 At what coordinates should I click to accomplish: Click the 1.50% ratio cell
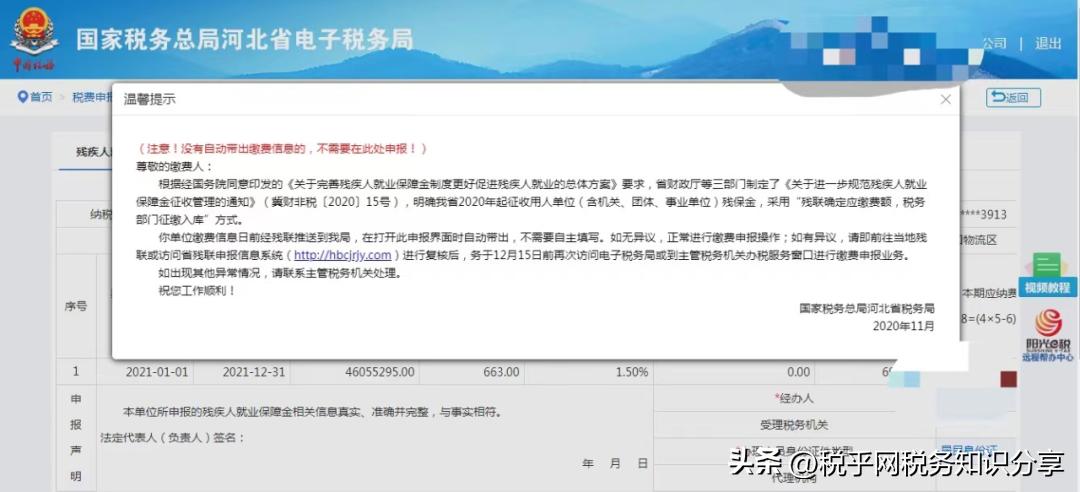pos(588,372)
